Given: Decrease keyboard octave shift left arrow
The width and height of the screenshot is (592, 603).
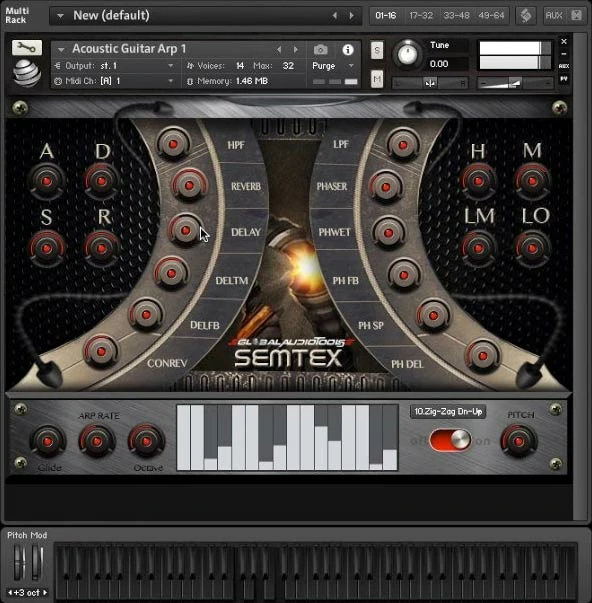Looking at the screenshot, I should tap(10, 593).
